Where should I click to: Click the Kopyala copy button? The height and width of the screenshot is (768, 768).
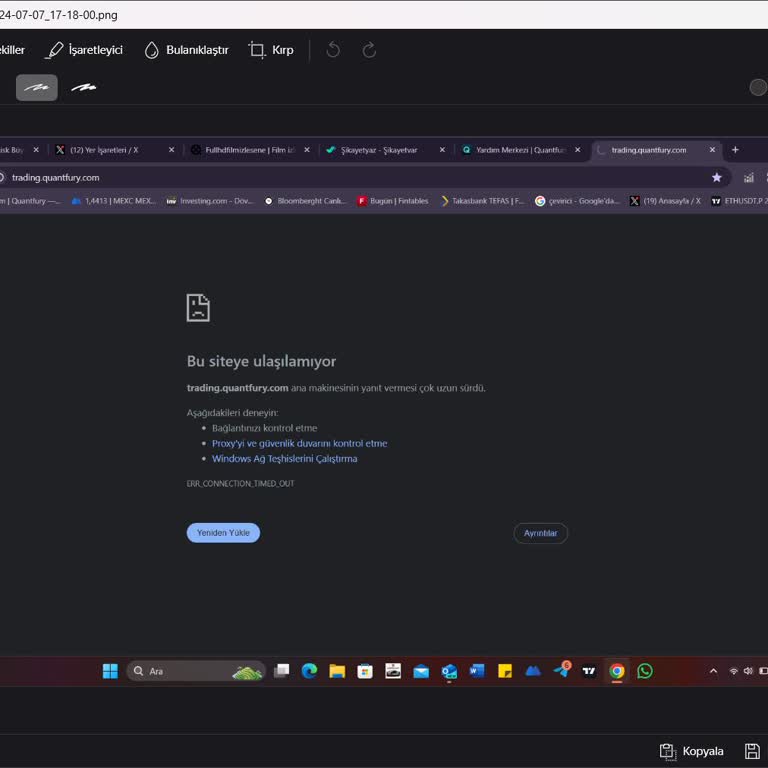691,751
